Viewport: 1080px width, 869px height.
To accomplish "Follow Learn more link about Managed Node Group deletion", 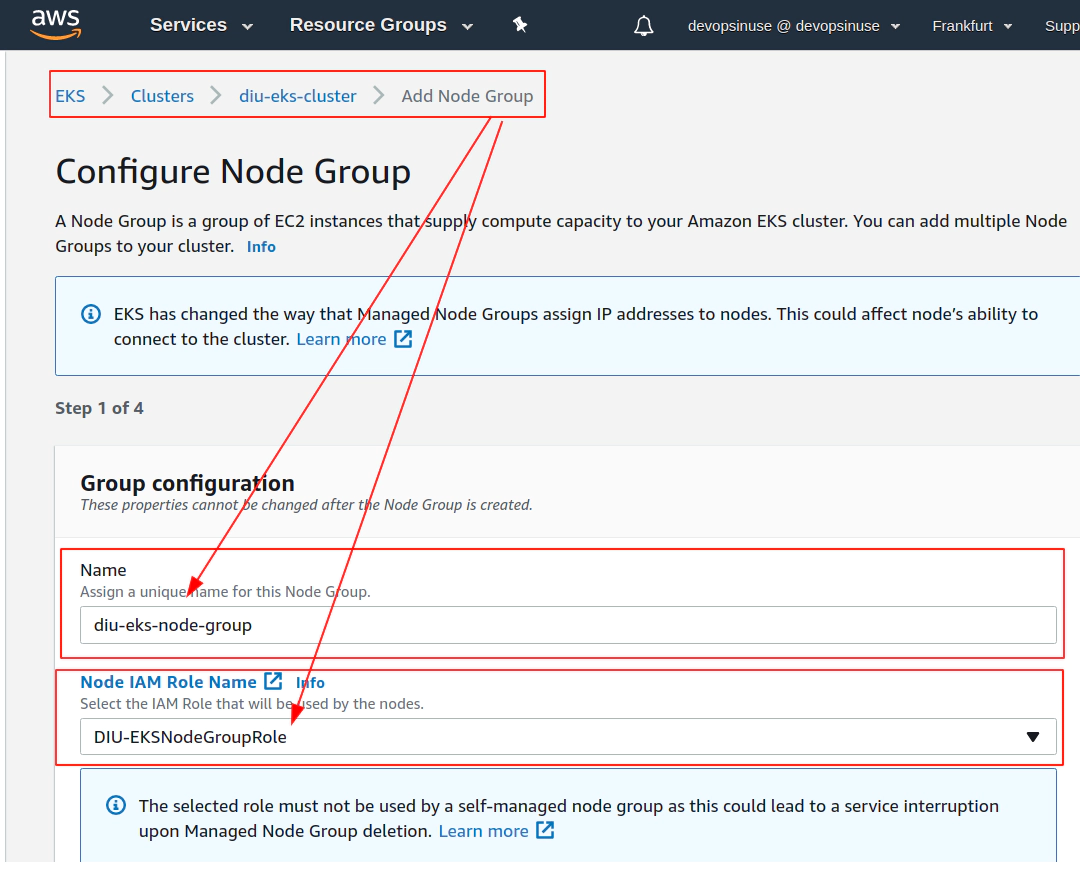I will click(484, 831).
